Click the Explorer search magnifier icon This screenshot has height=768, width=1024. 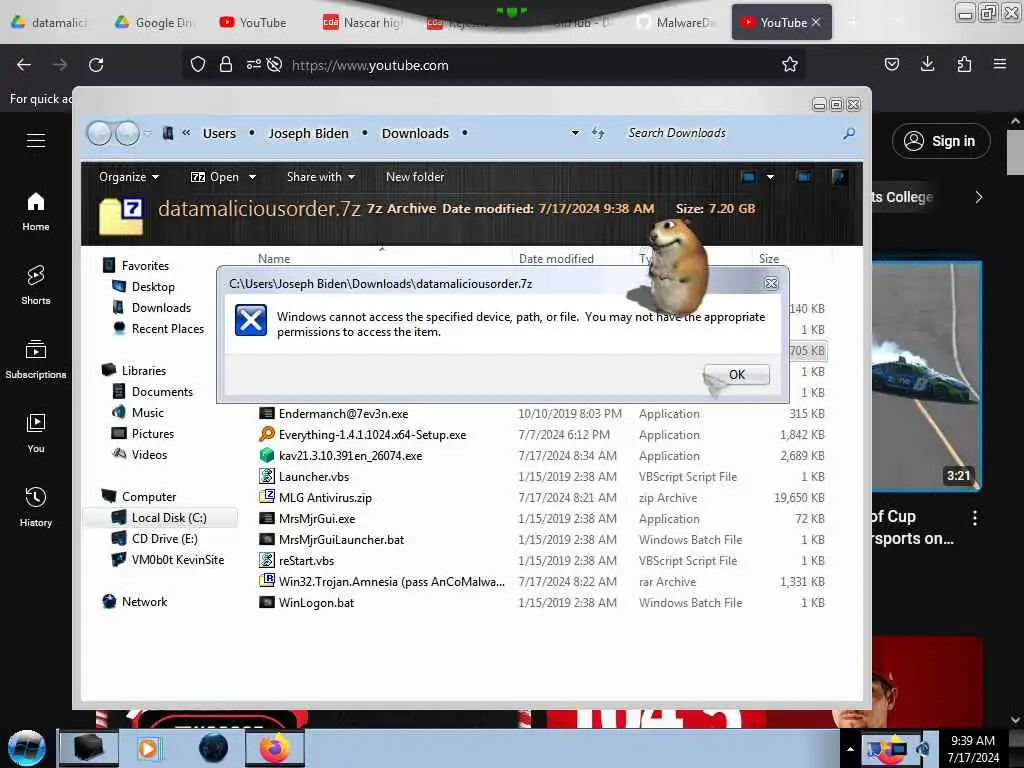(848, 133)
